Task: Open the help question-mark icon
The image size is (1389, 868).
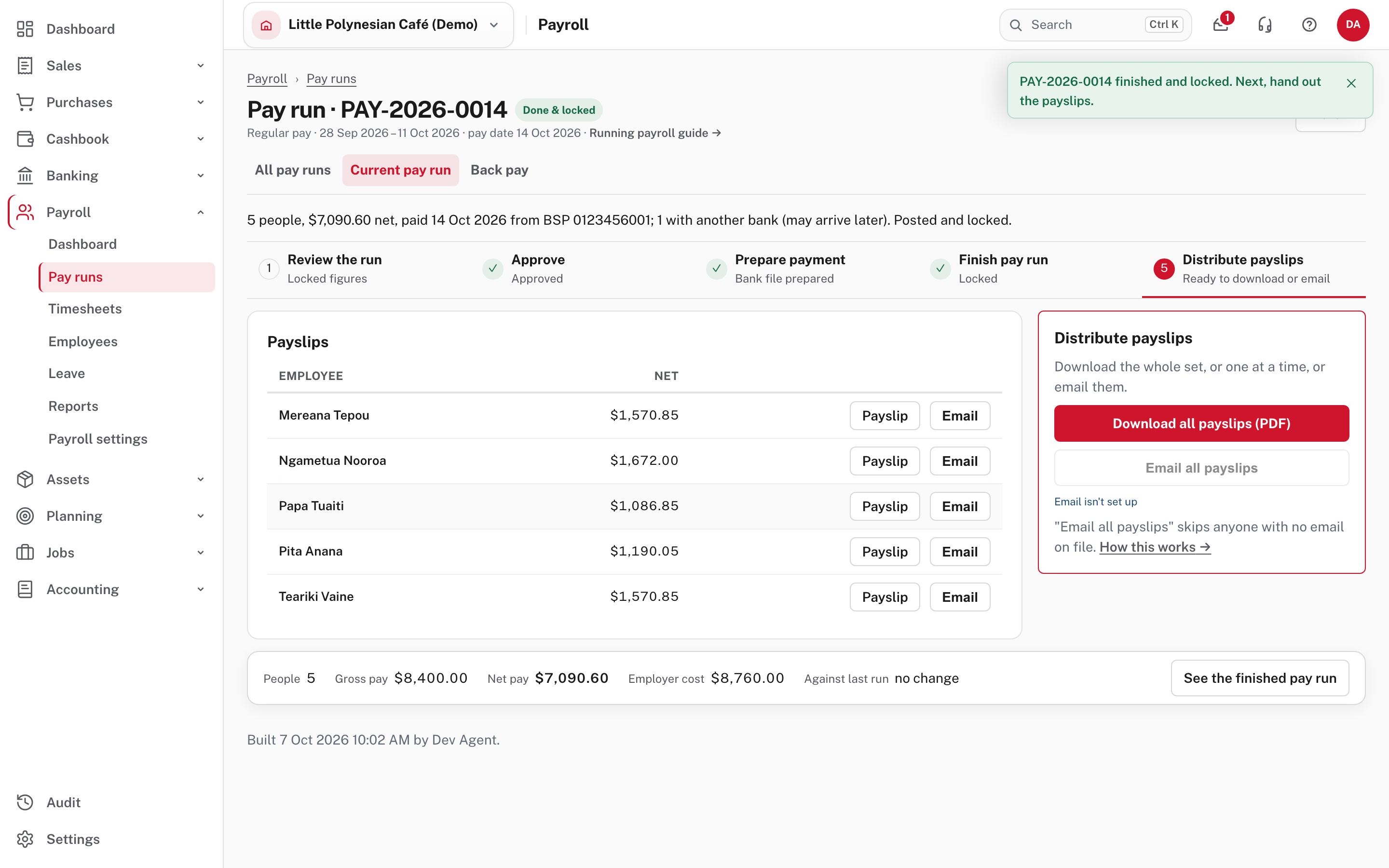Action: coord(1308,25)
